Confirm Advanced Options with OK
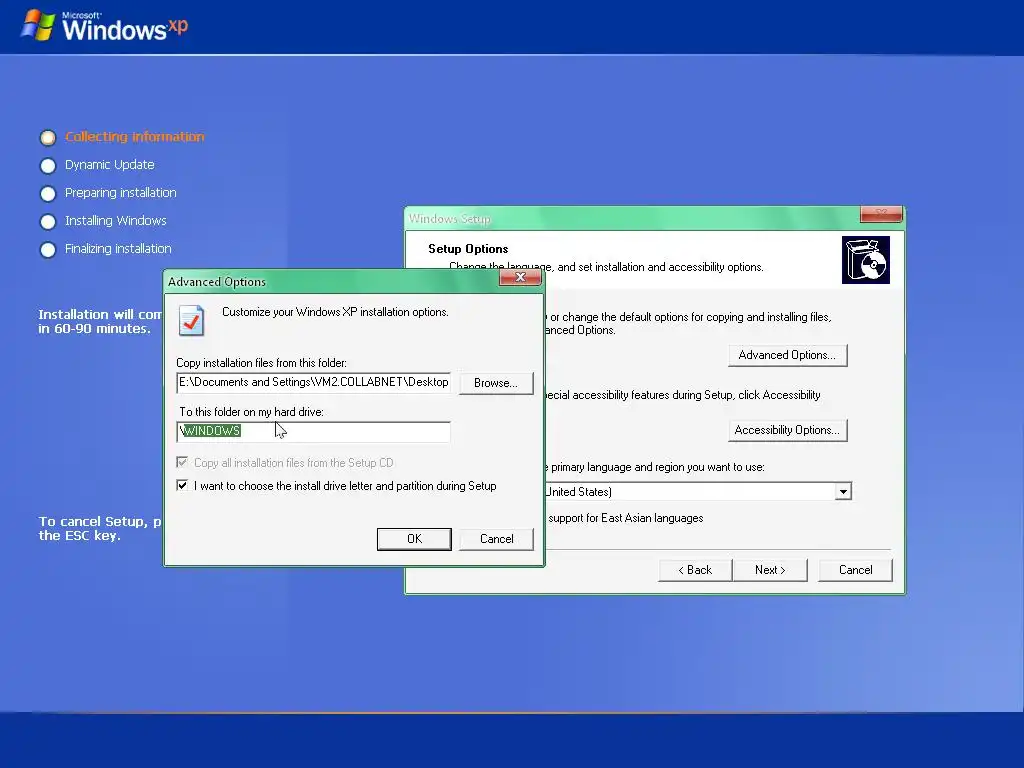1024x768 pixels. pyautogui.click(x=414, y=539)
